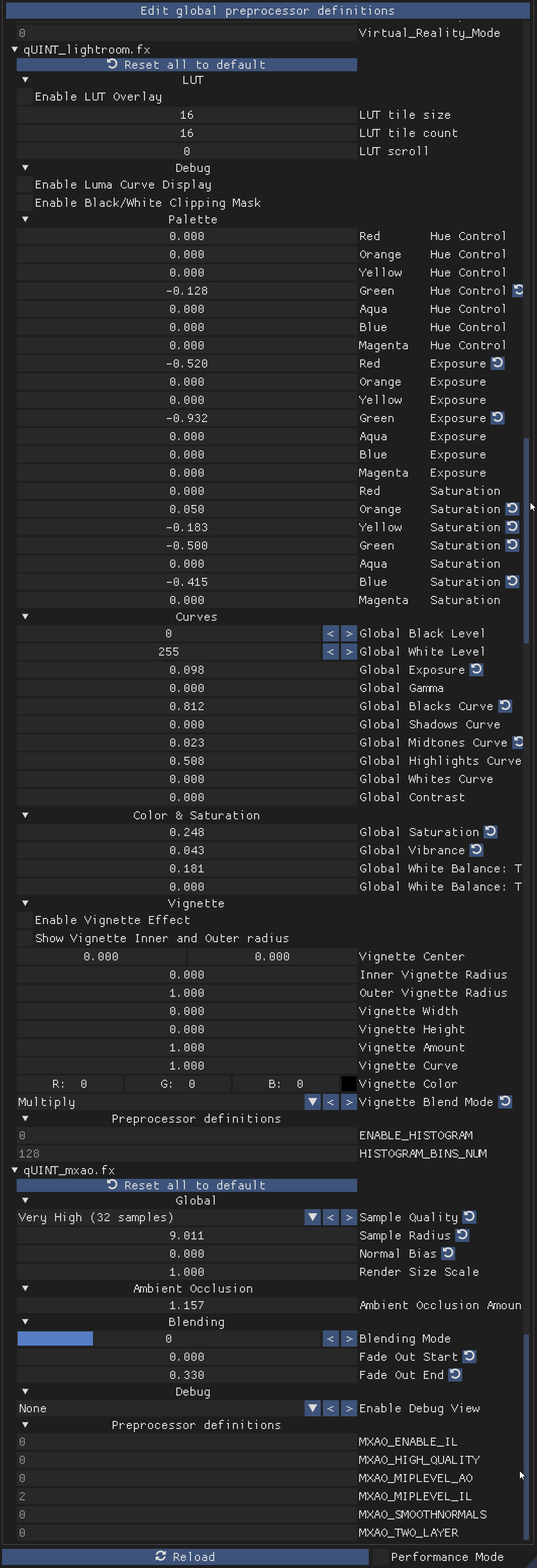
Task: Collapse the Curves group
Action: [25, 617]
